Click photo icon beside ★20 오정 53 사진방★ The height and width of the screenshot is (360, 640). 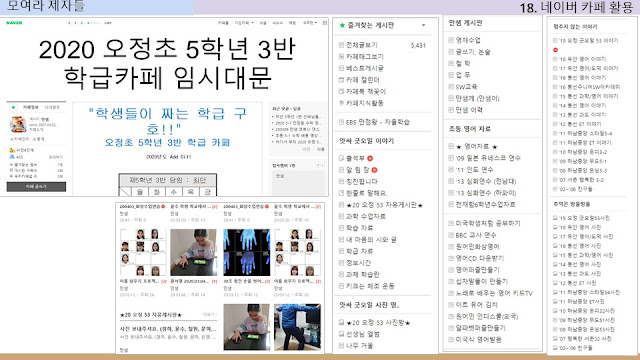click(x=342, y=322)
